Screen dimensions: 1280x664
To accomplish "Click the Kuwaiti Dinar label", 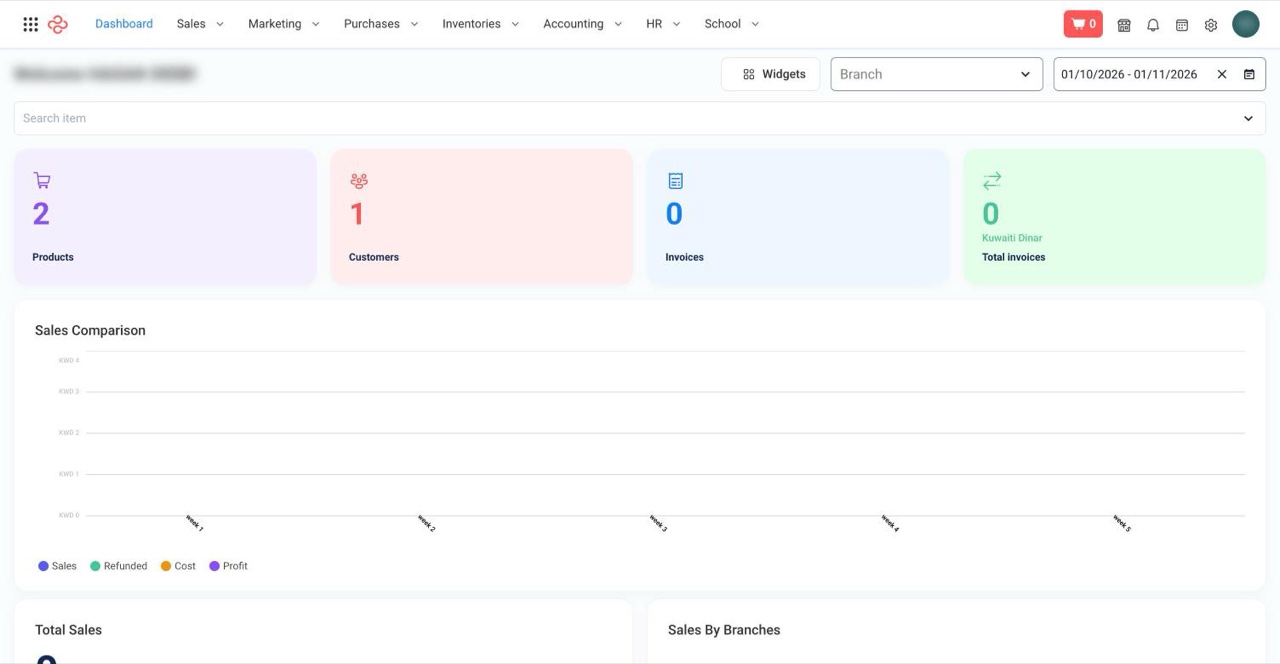I will tap(1012, 238).
